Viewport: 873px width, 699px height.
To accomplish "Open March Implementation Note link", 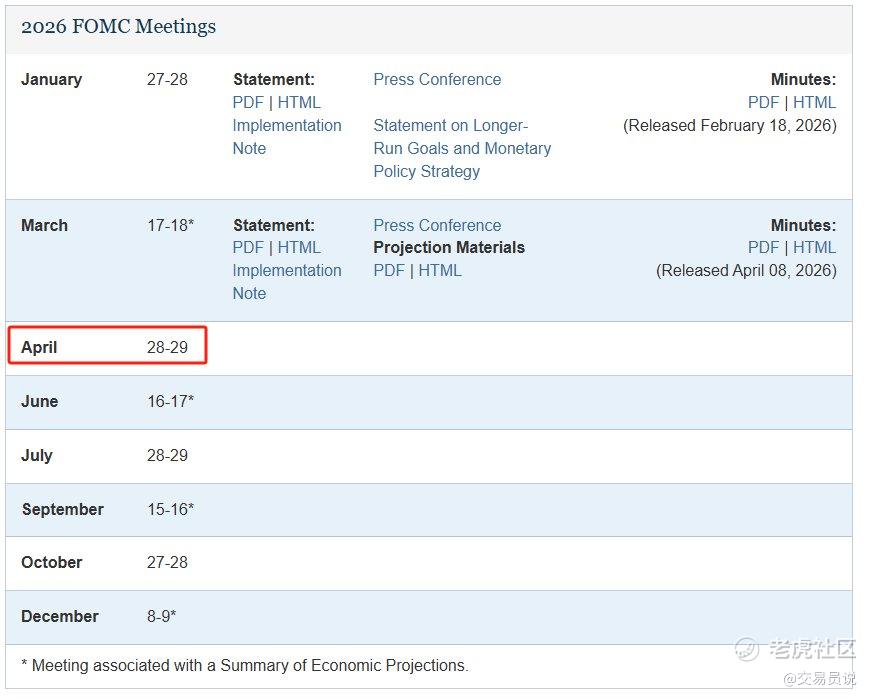I will tap(286, 281).
